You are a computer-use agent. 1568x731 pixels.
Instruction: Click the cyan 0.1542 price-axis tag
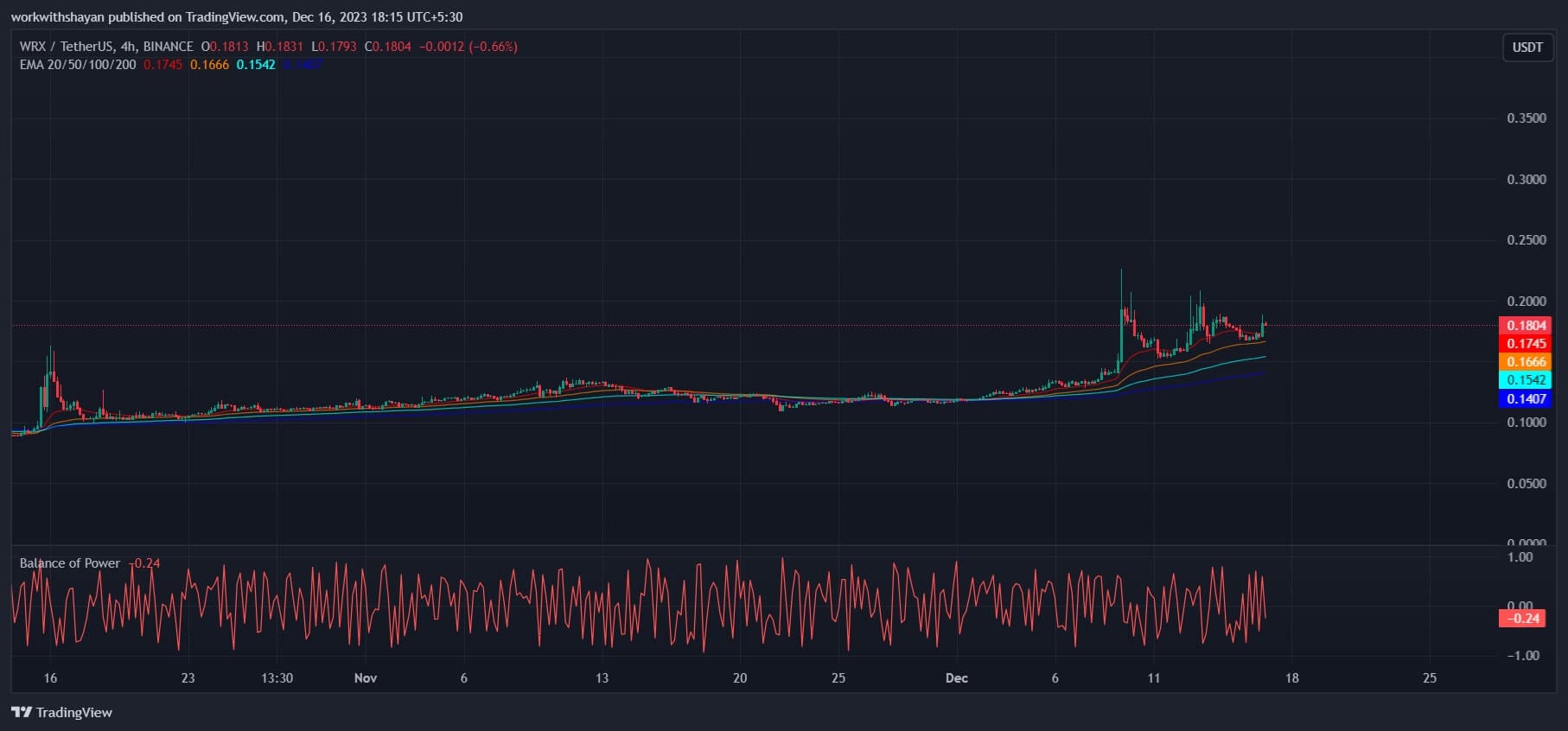pyautogui.click(x=1526, y=380)
